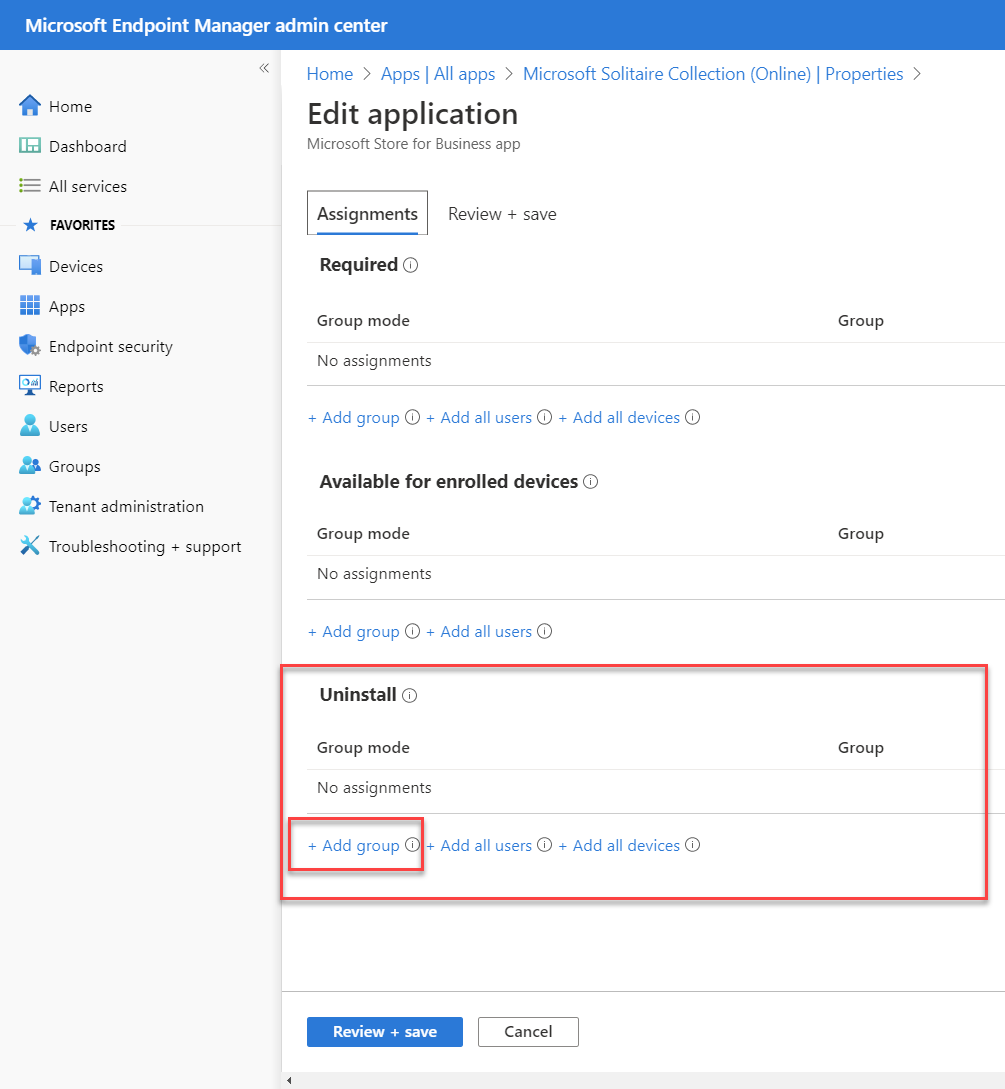
Task: Click the Endpoint security shield icon
Action: (x=29, y=345)
